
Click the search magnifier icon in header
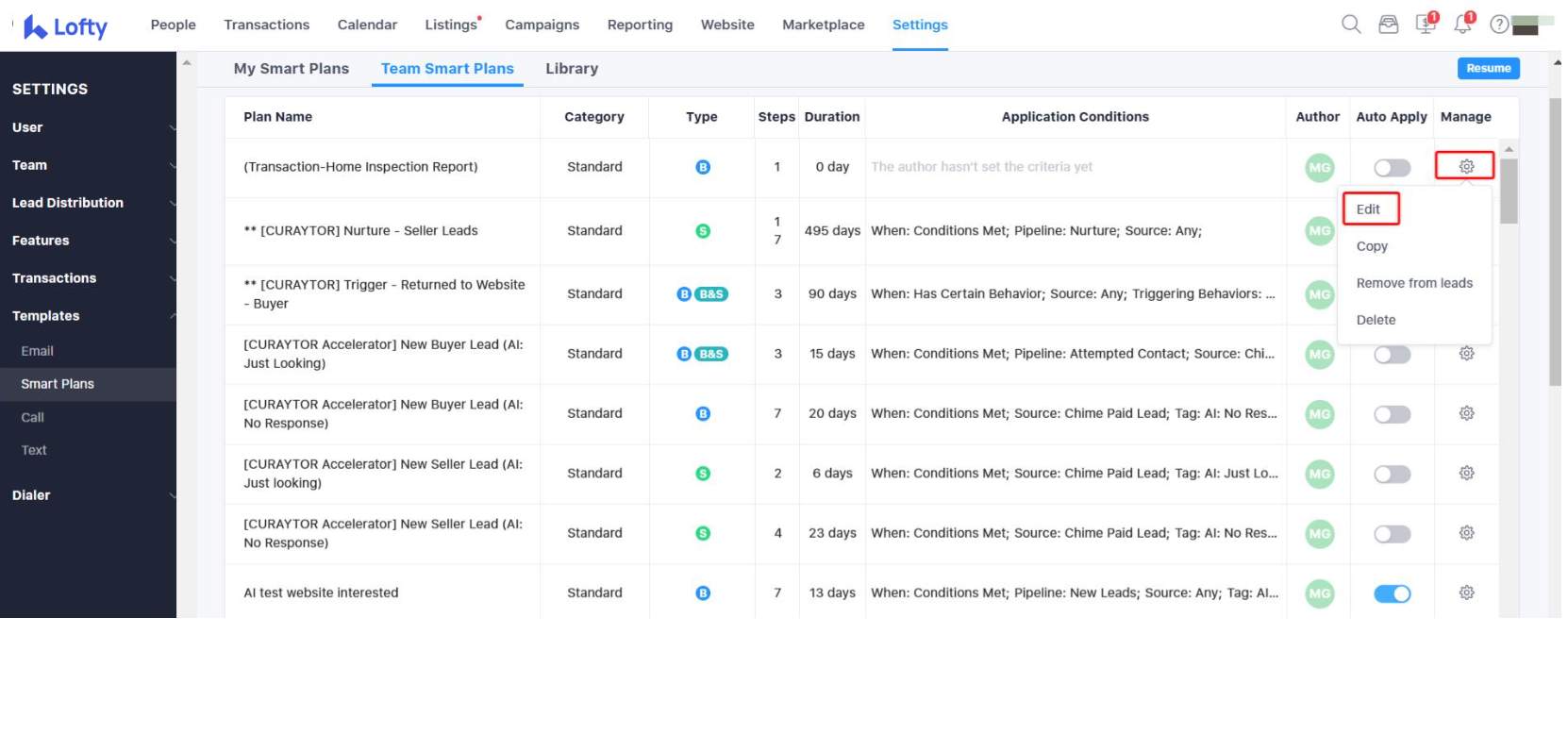point(1351,25)
